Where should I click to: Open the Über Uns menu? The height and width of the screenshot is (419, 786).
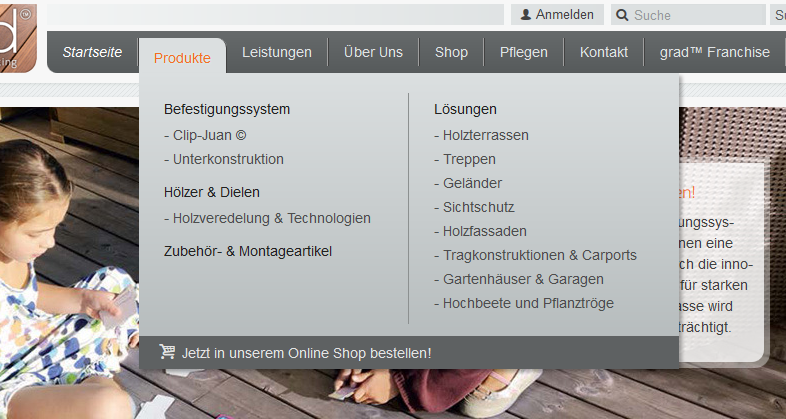373,52
